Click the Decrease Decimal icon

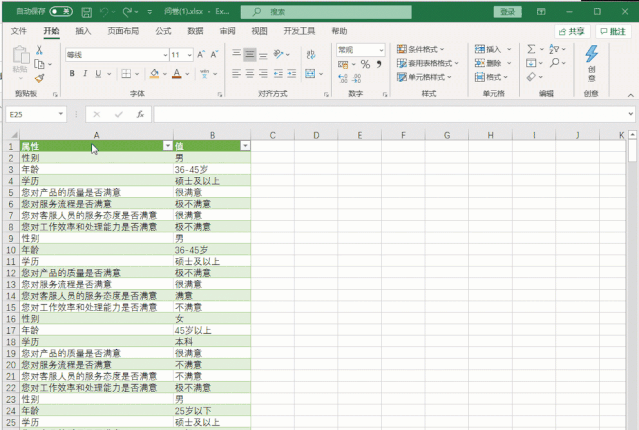[x=357, y=78]
